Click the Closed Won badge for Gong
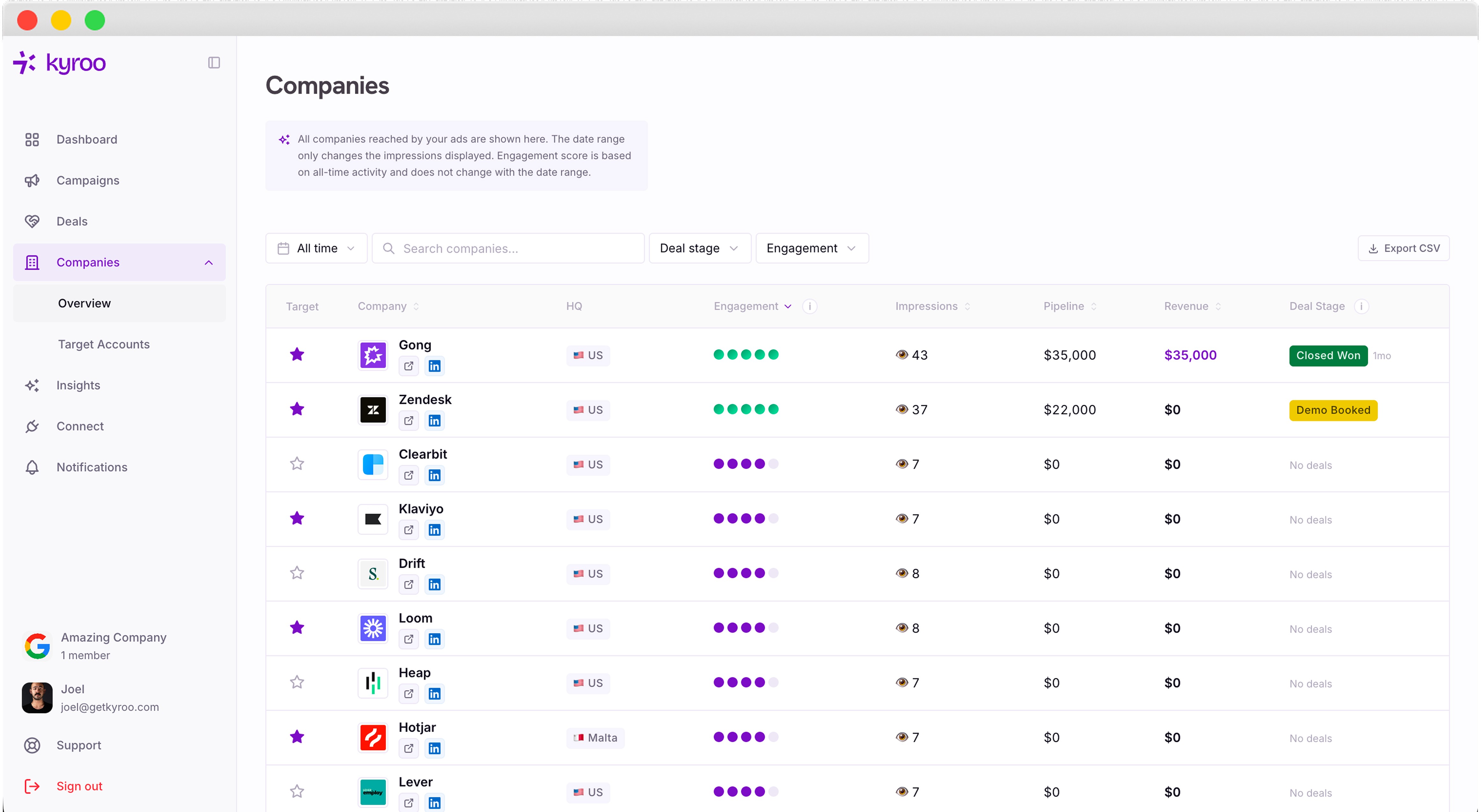Image resolution: width=1481 pixels, height=812 pixels. (x=1328, y=355)
